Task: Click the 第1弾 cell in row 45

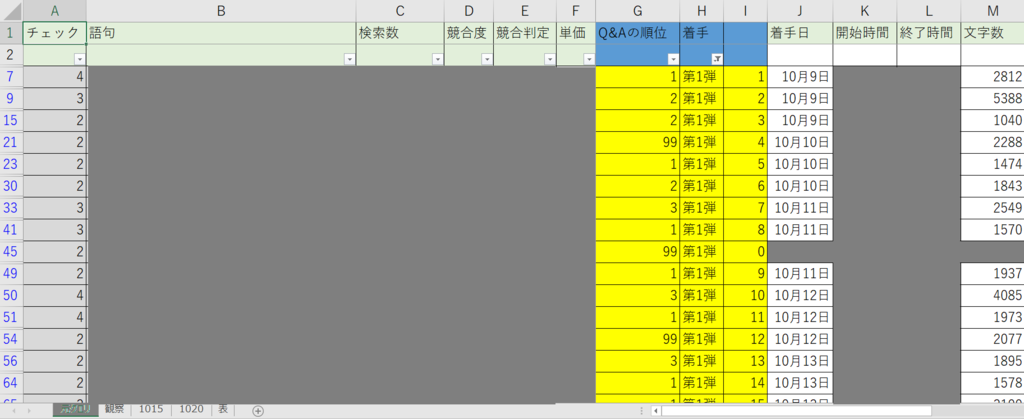Action: [701, 251]
